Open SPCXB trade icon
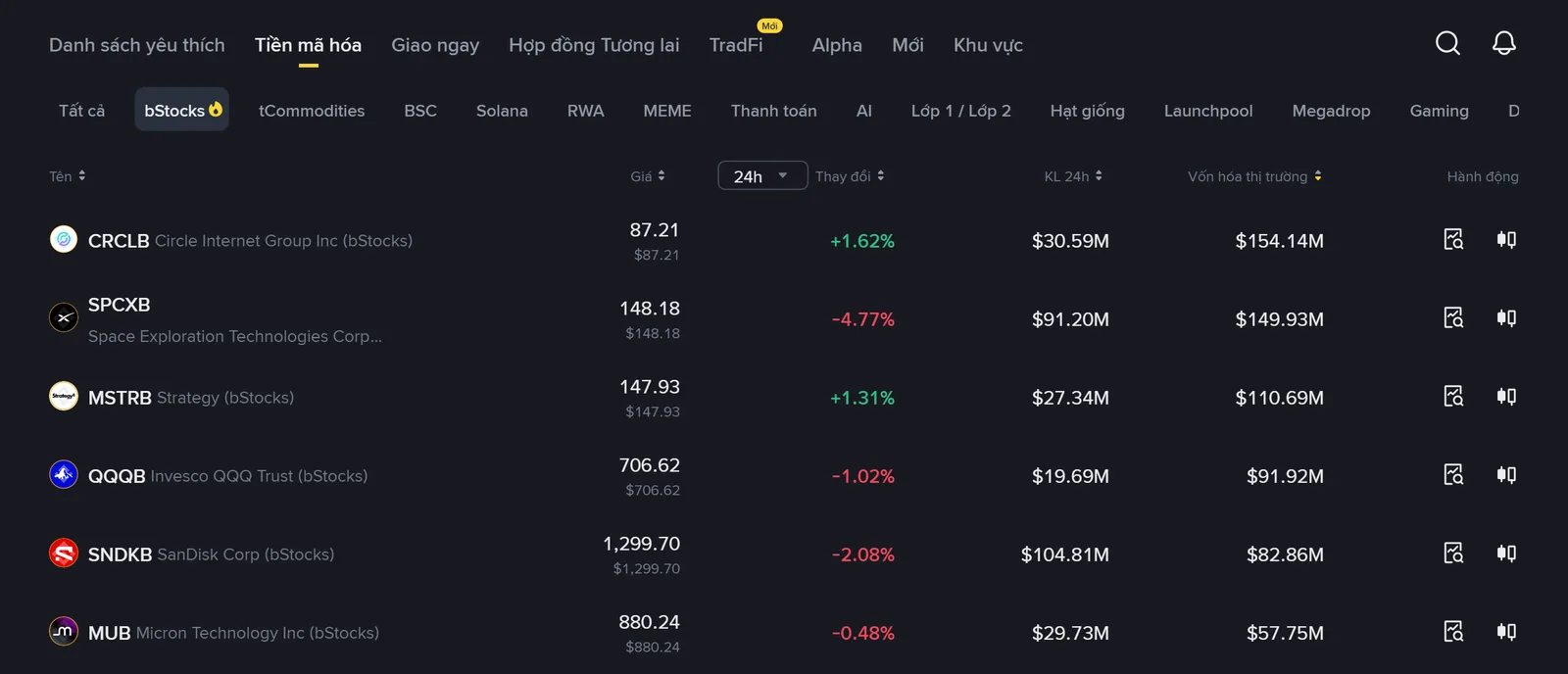 coord(1506,318)
